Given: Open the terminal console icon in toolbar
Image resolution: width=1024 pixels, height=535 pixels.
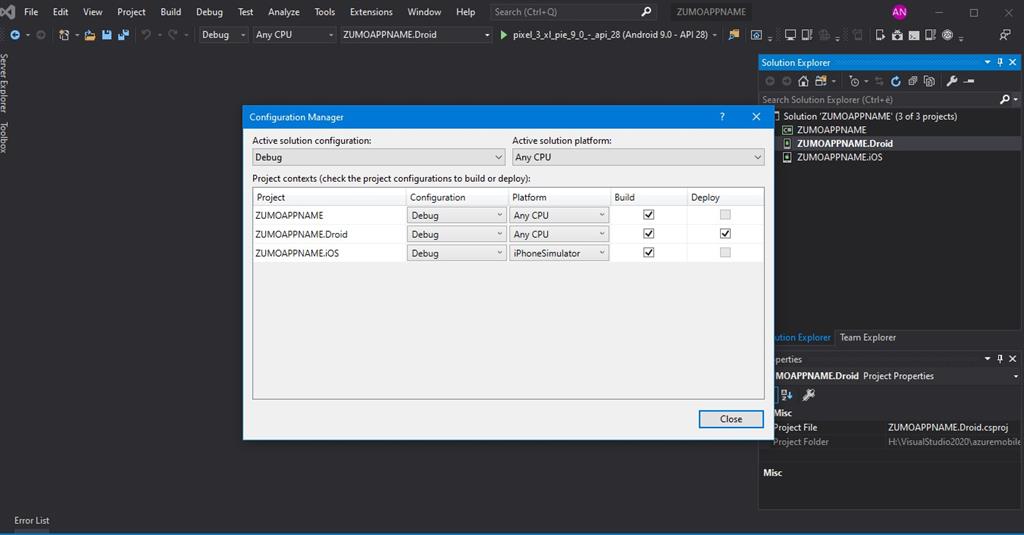Looking at the screenshot, I should (914, 35).
